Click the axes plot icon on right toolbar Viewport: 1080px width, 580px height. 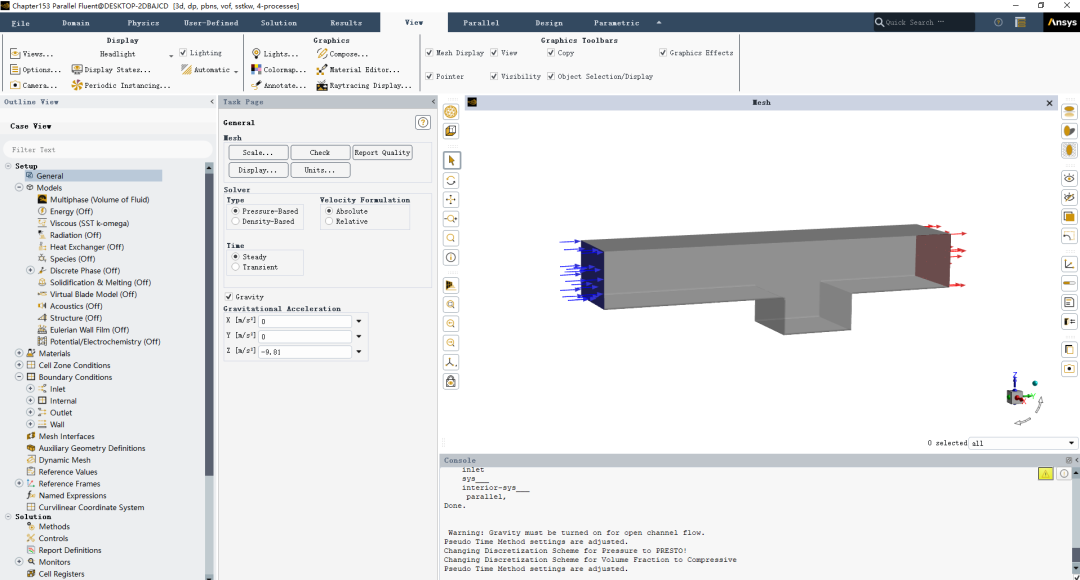tap(1069, 264)
